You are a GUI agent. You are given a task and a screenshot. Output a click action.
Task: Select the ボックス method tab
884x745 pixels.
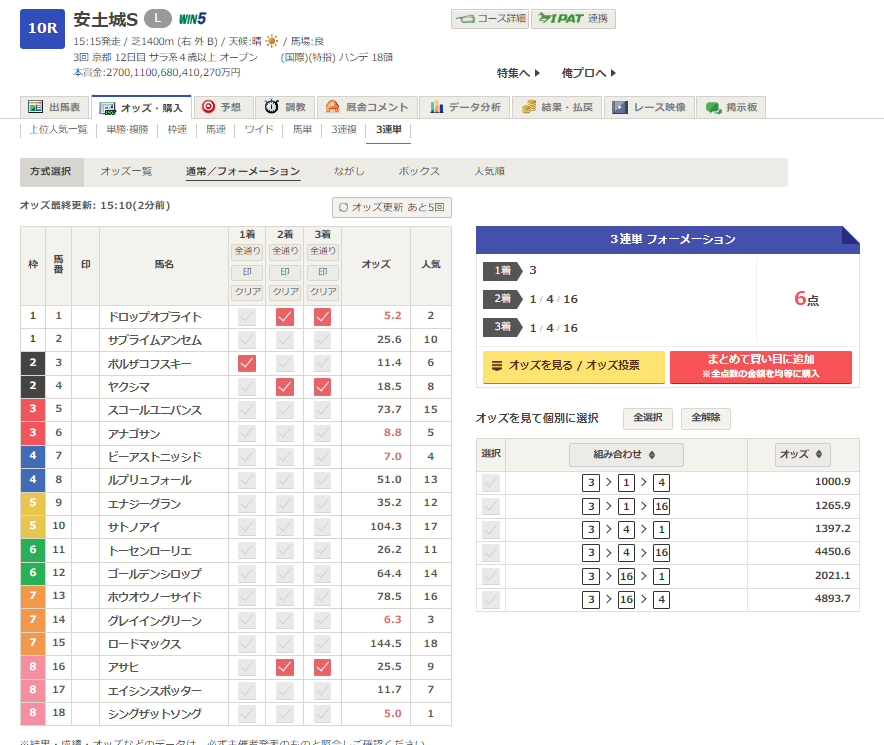pyautogui.click(x=419, y=172)
